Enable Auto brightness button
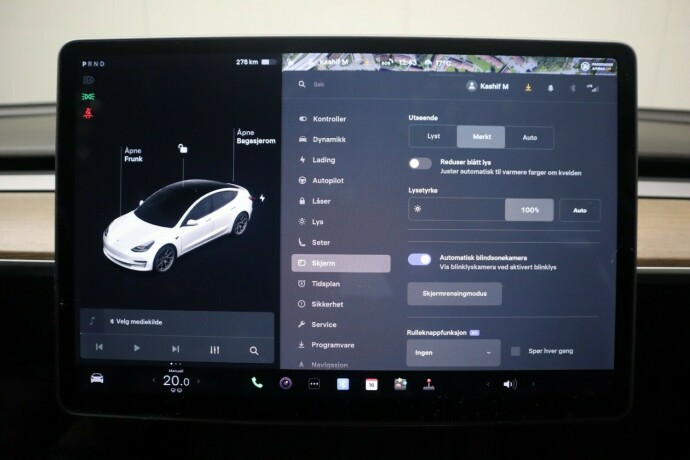690x460 pixels. [580, 210]
